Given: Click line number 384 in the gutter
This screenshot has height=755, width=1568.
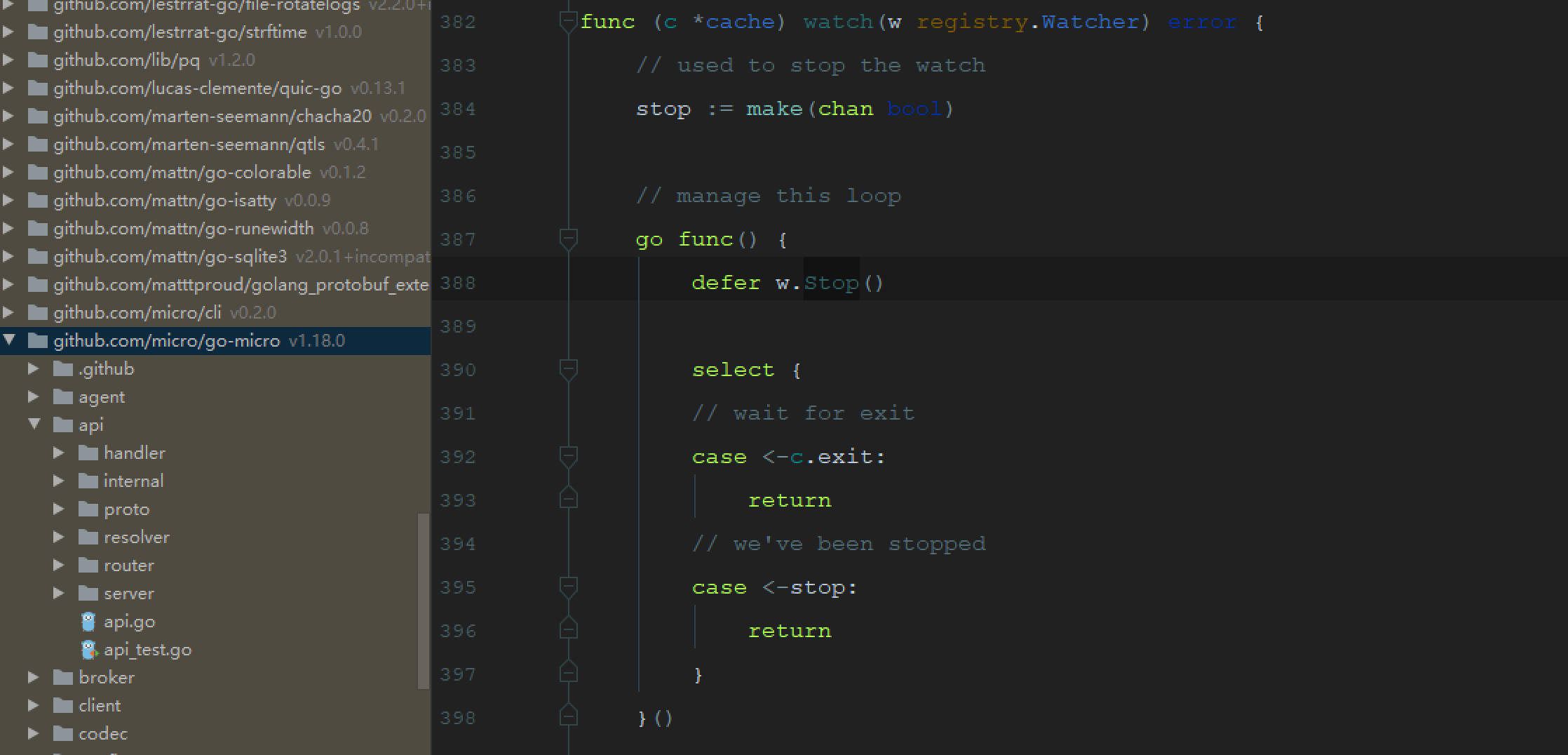Looking at the screenshot, I should pos(458,109).
